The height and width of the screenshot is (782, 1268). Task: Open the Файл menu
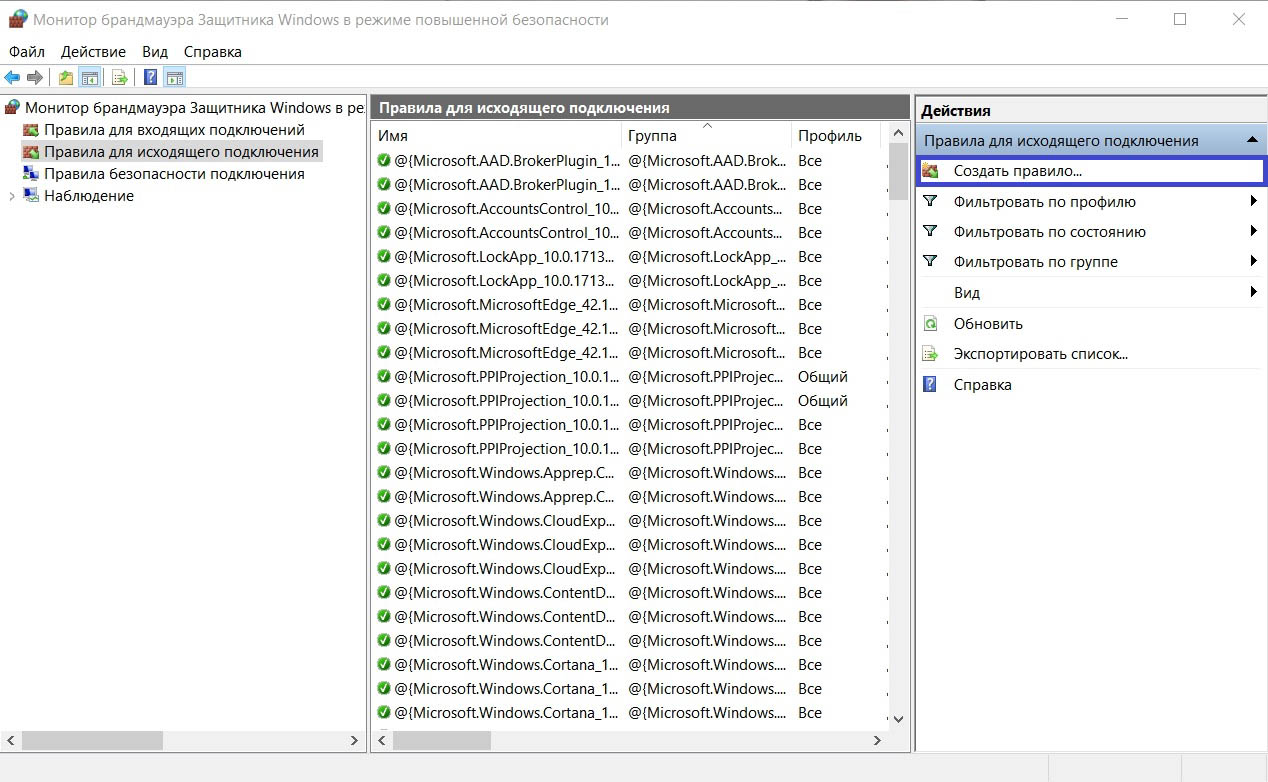click(x=27, y=52)
